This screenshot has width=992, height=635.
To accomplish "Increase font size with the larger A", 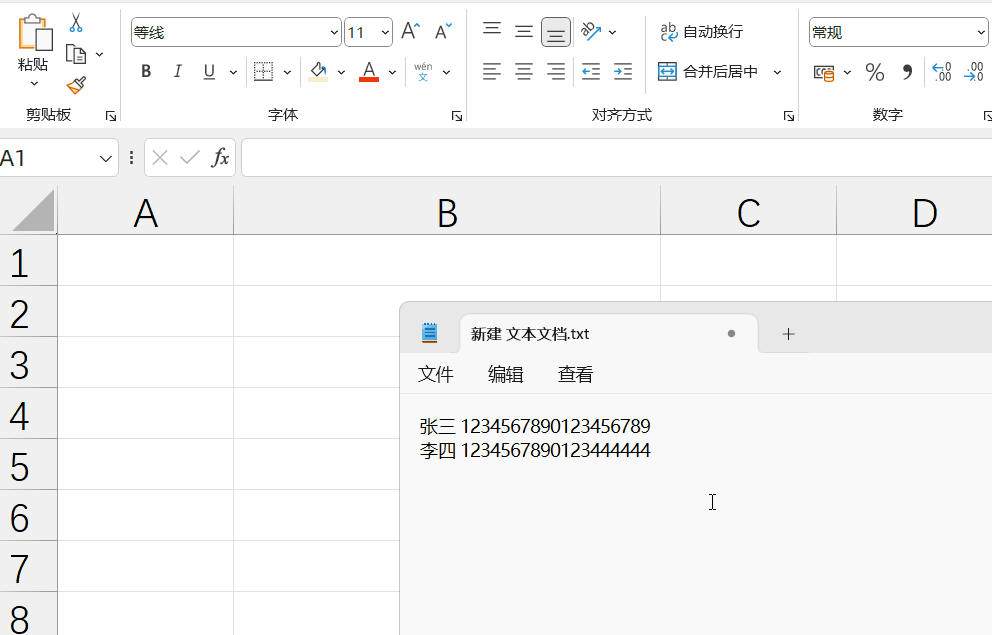I will (410, 32).
